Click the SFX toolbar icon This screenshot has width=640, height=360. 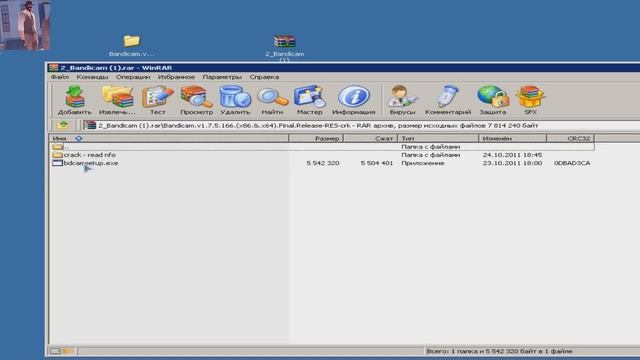point(530,100)
